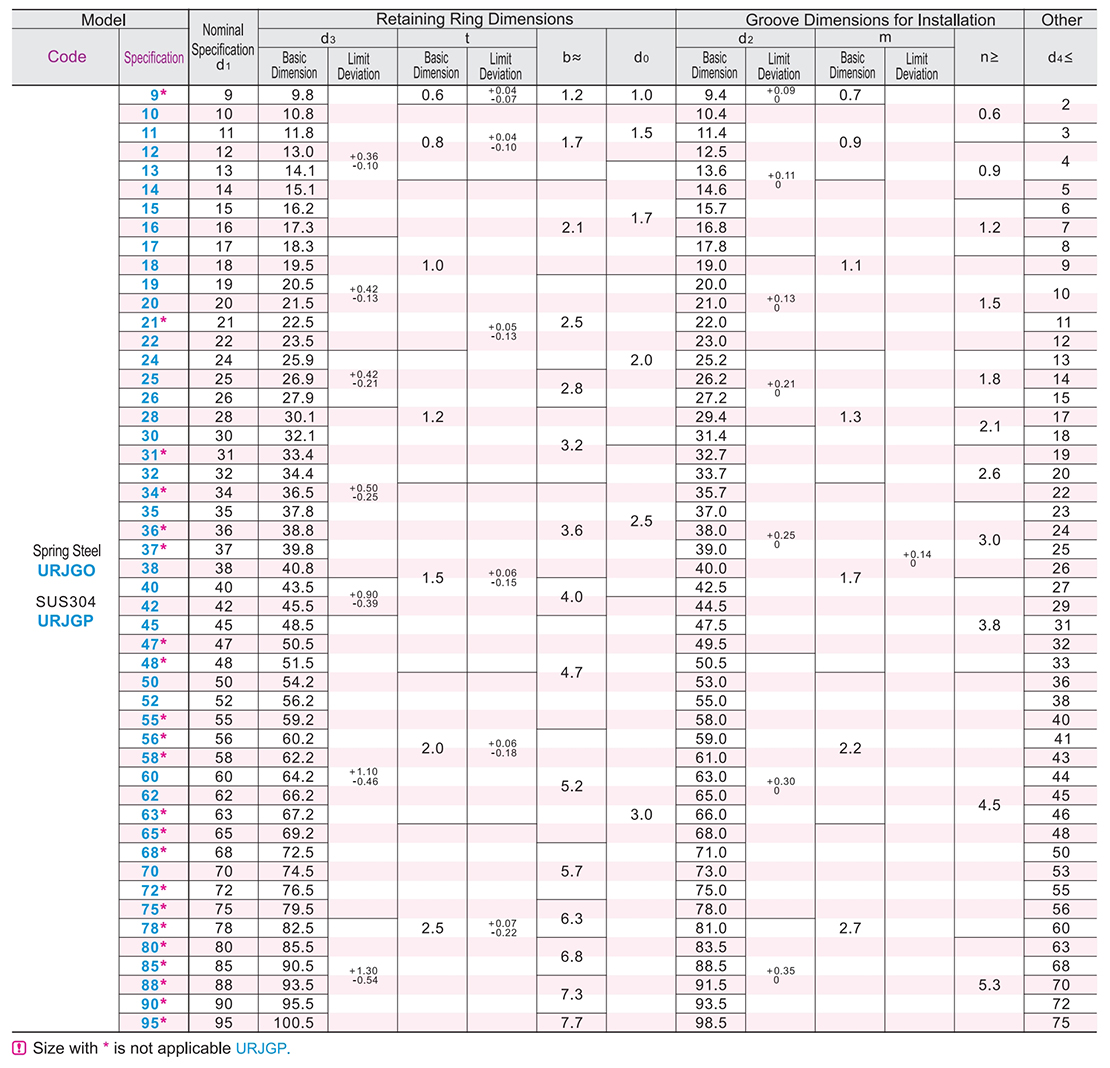Choose the blue specification code 31*
The image size is (1110, 1068).
point(154,454)
